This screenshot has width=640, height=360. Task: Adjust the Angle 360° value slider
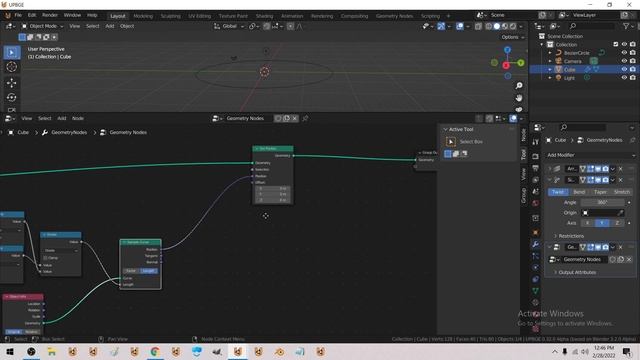pos(602,202)
